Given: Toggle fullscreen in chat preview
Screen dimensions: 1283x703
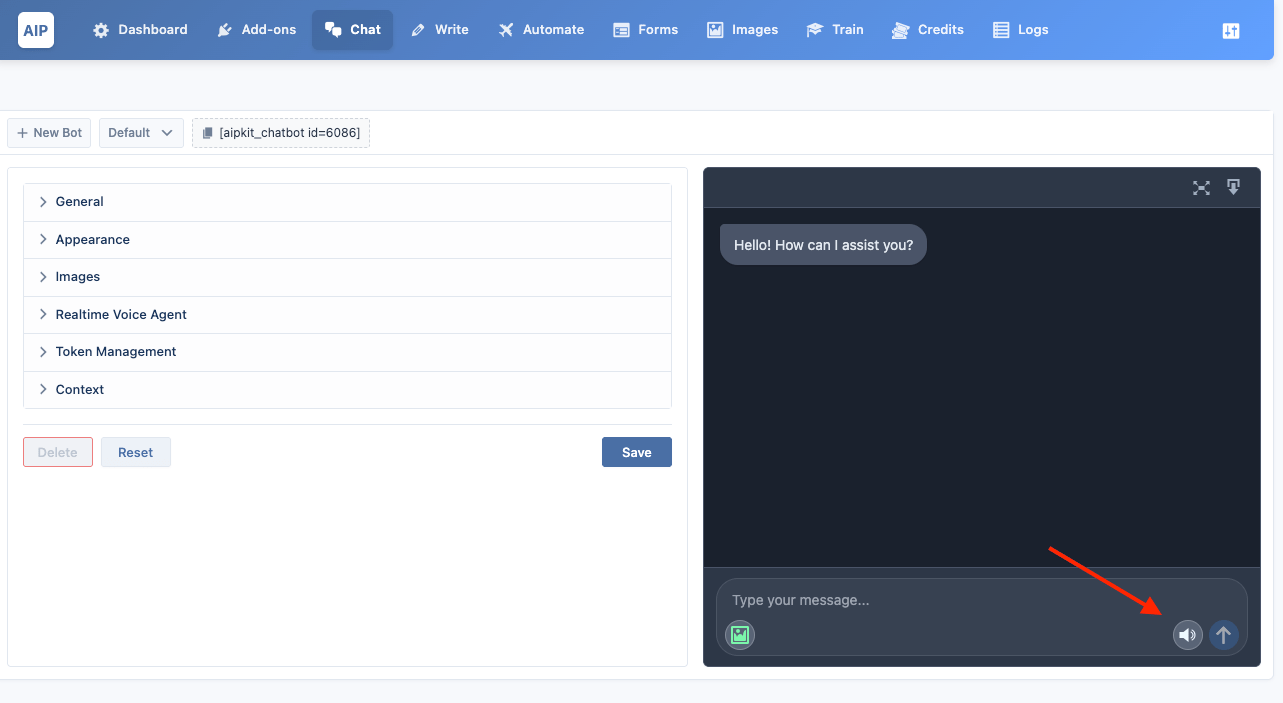Looking at the screenshot, I should click(x=1201, y=188).
